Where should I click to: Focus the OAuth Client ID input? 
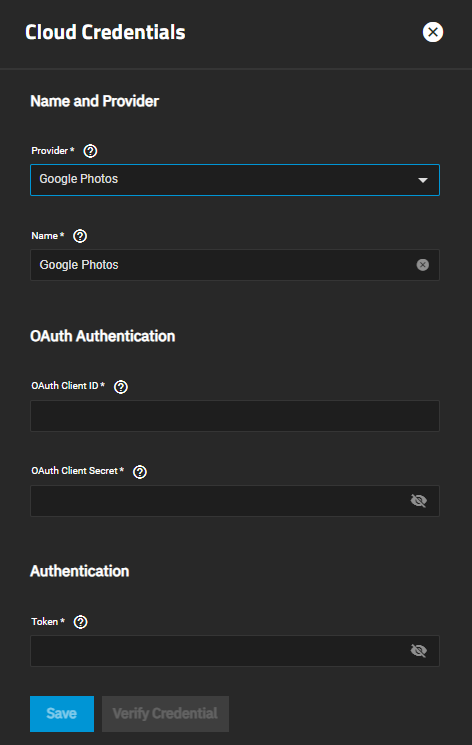(235, 416)
